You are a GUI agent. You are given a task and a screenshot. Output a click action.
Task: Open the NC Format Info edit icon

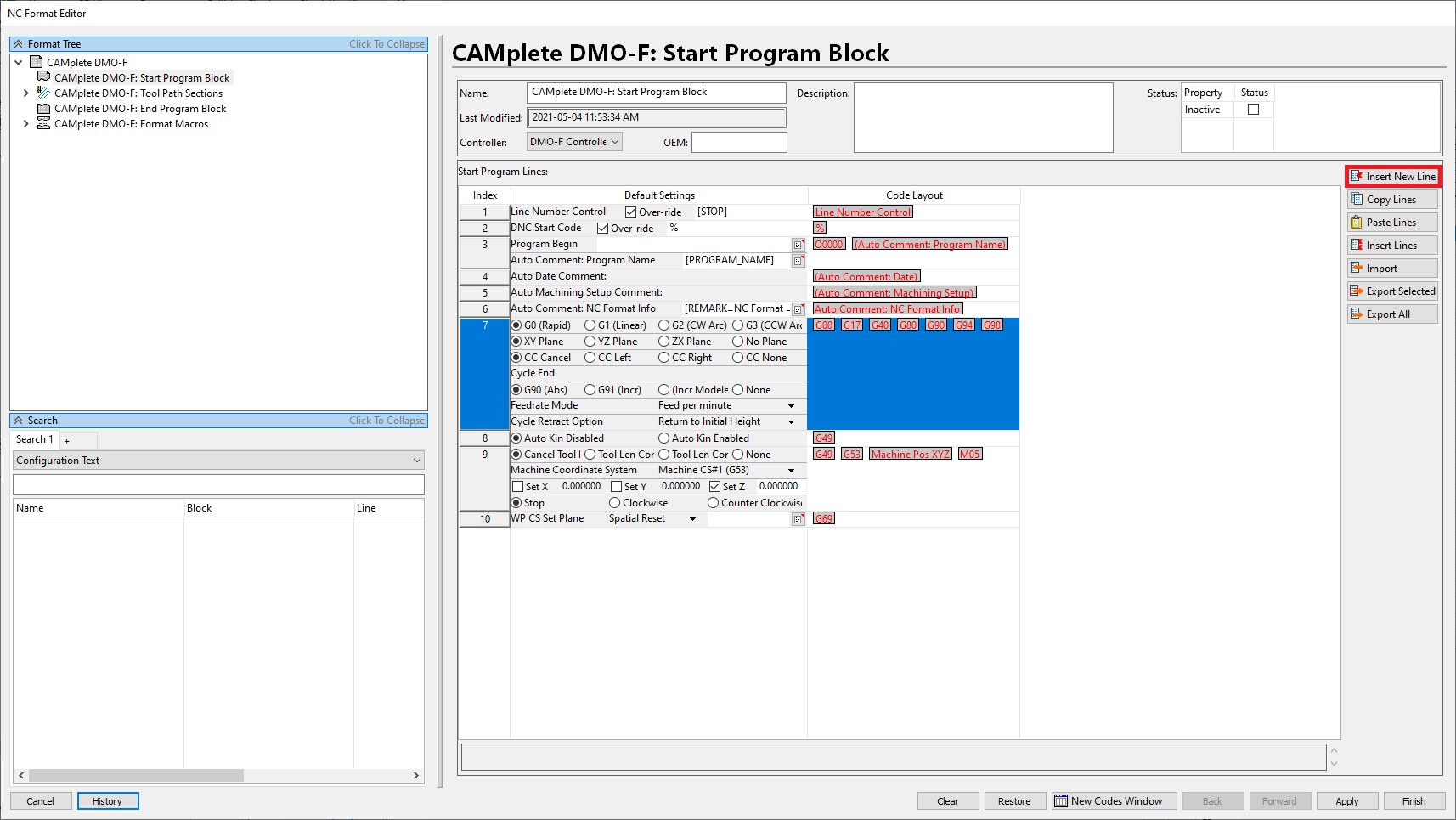[799, 309]
